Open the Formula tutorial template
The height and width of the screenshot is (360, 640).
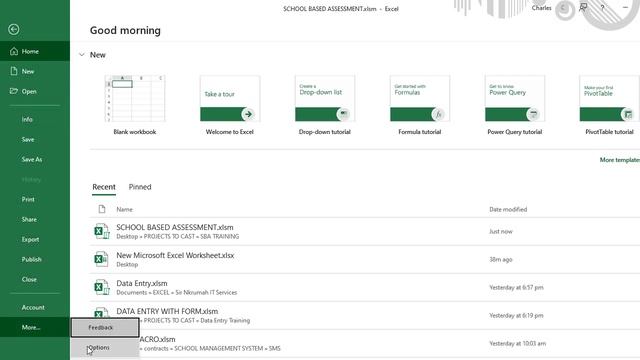coord(420,105)
